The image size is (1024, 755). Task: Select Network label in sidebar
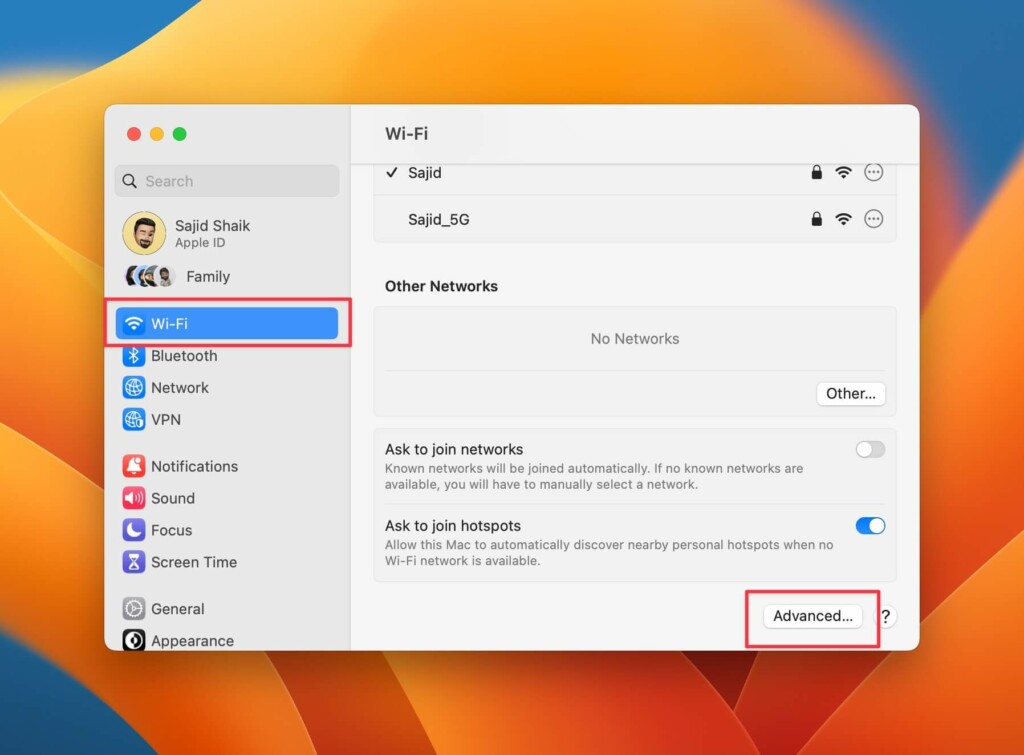[x=180, y=388]
